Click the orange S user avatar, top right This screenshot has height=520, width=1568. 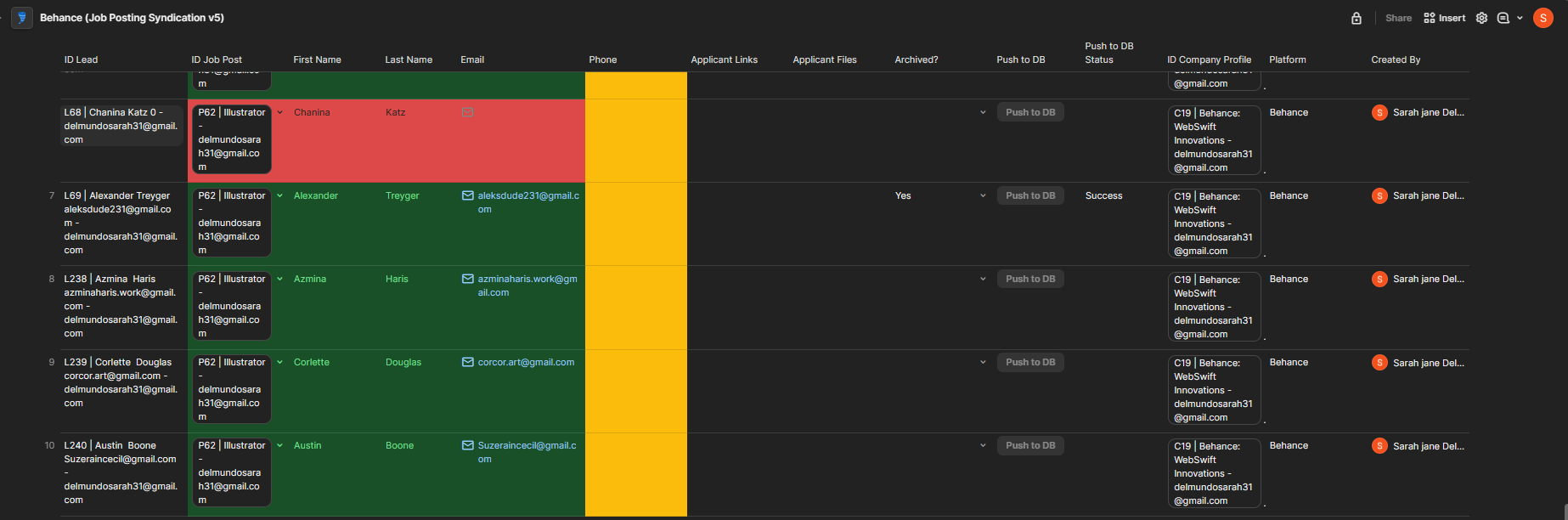[x=1543, y=18]
